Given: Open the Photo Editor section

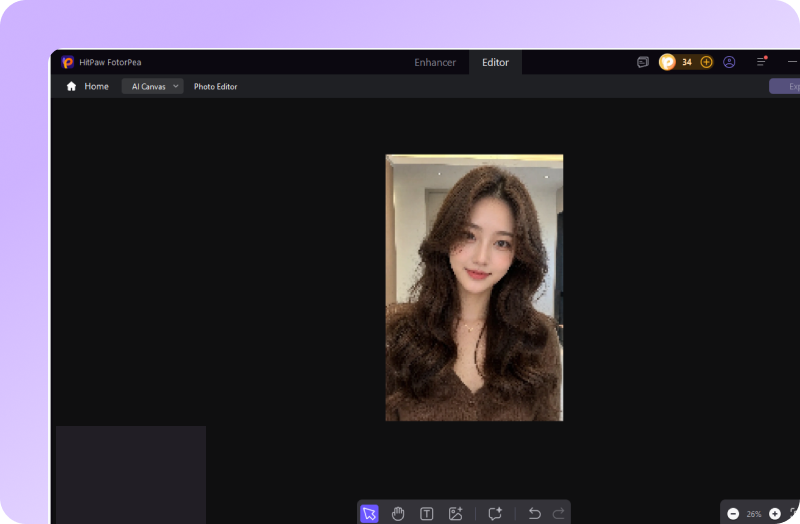Looking at the screenshot, I should pos(215,87).
